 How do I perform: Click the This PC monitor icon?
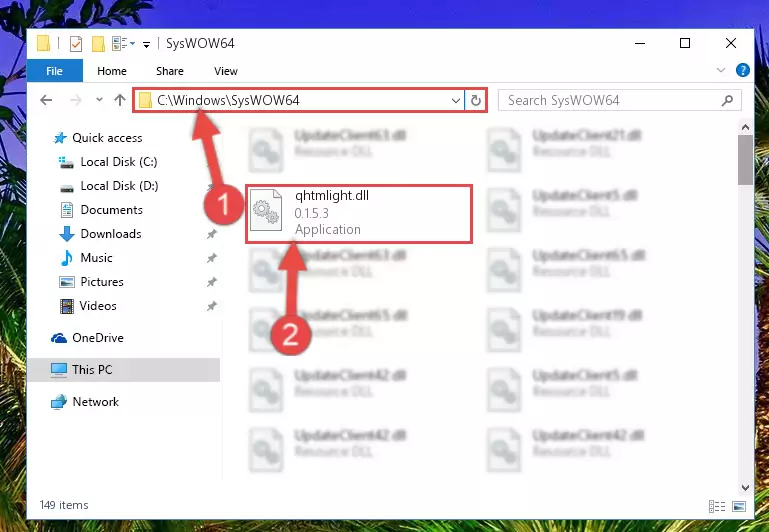59,370
